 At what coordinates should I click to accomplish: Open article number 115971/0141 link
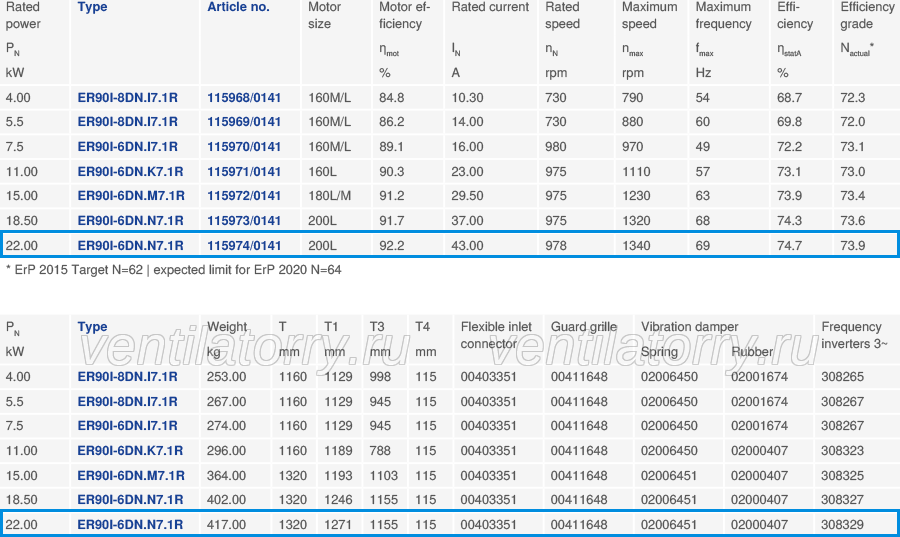tap(244, 172)
